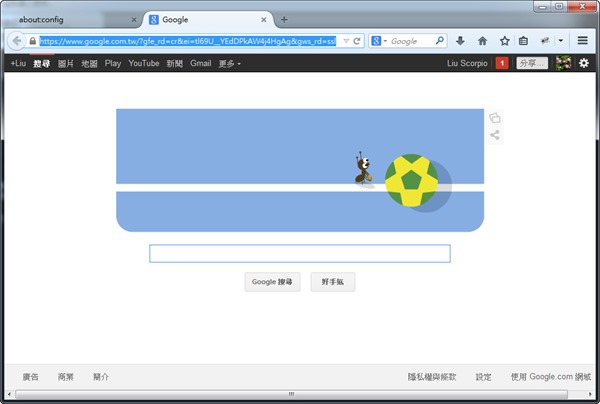Open Play in Google top bar

pos(113,64)
